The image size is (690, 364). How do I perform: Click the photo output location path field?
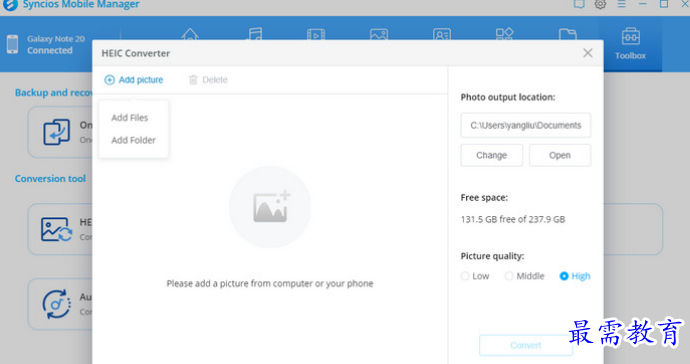click(x=525, y=125)
